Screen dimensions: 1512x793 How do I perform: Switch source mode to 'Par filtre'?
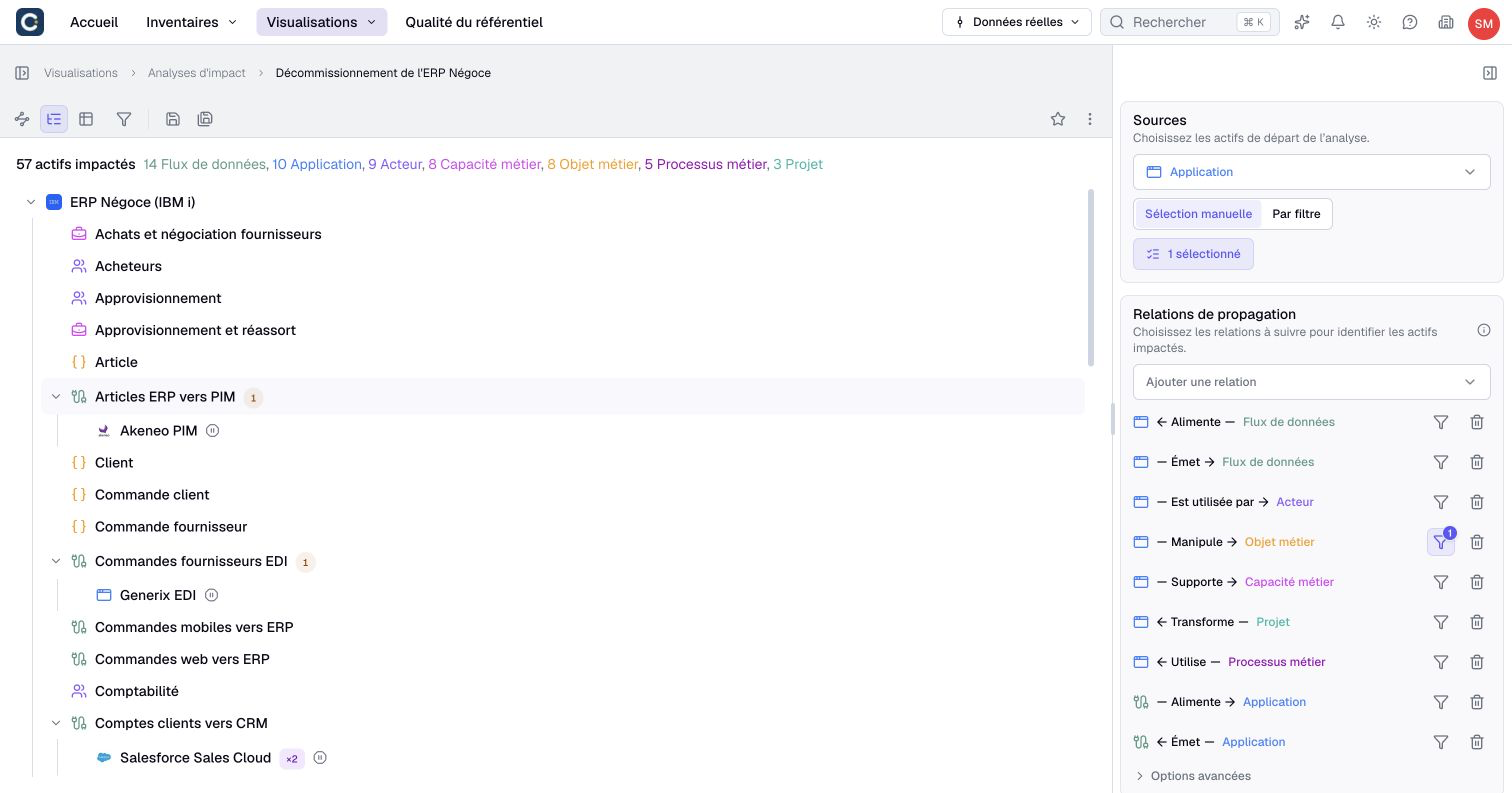[1296, 214]
